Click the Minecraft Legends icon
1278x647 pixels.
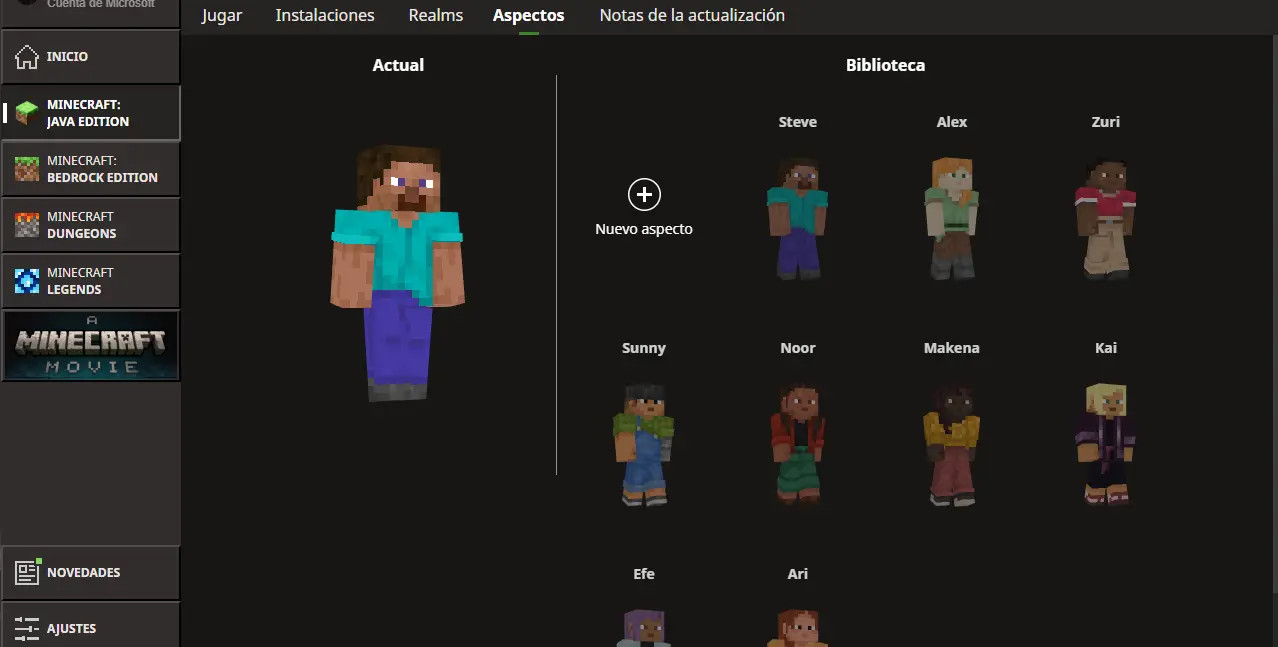coord(27,281)
